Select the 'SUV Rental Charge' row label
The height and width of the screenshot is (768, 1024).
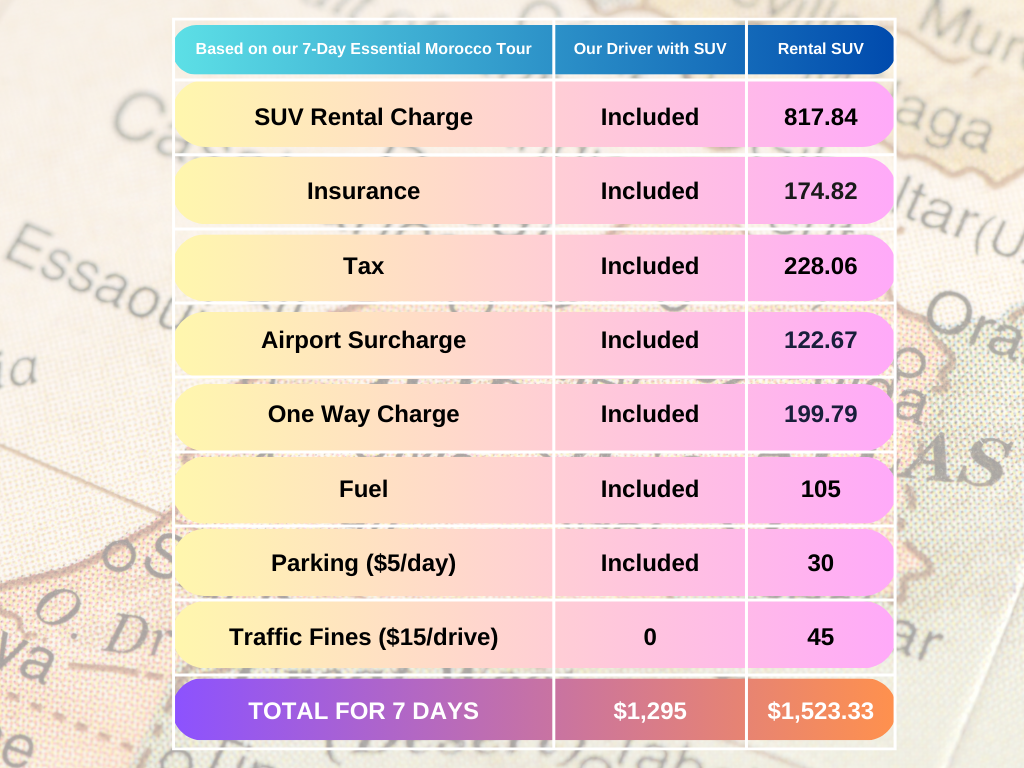coord(363,117)
